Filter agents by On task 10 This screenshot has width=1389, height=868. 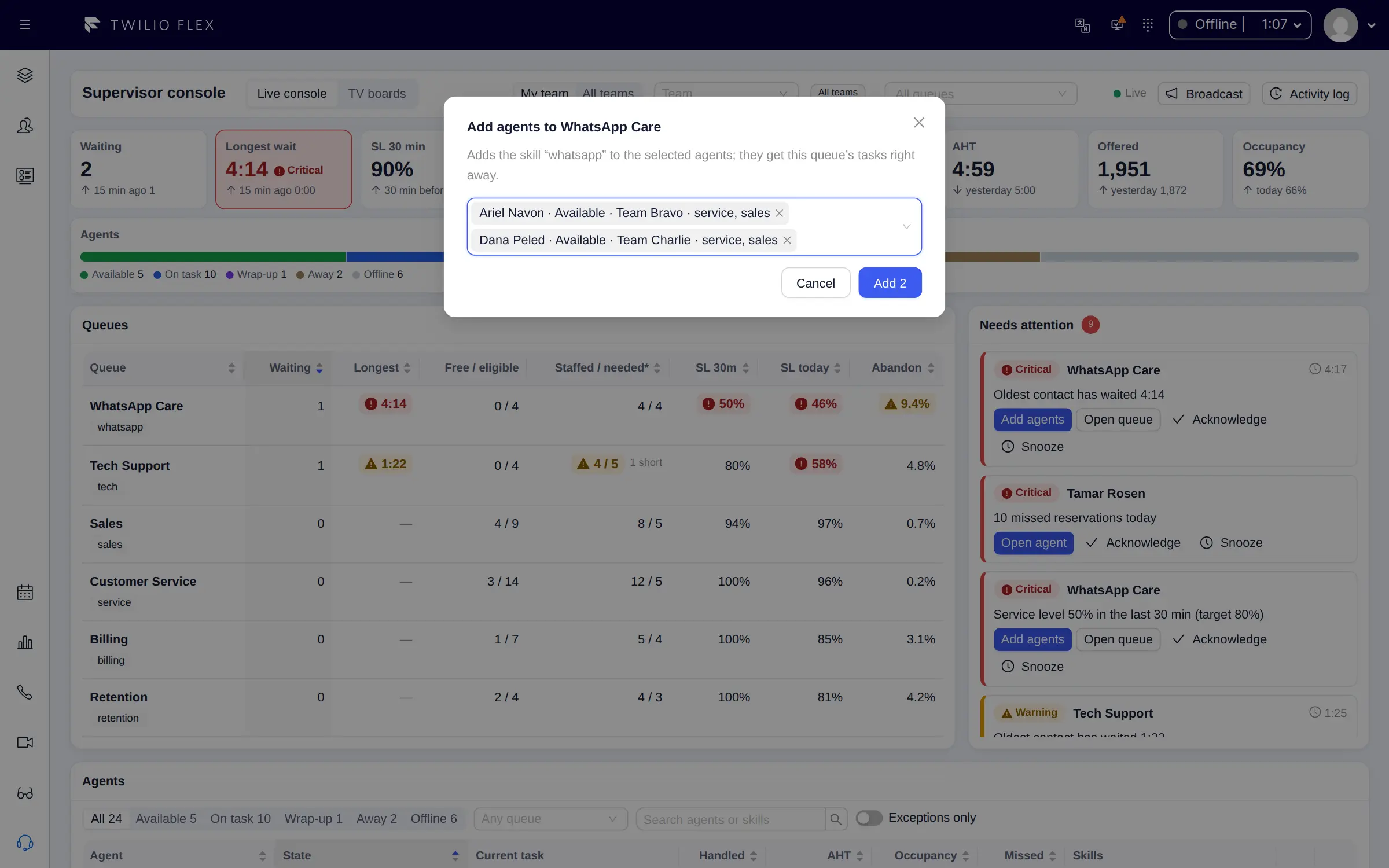240,819
